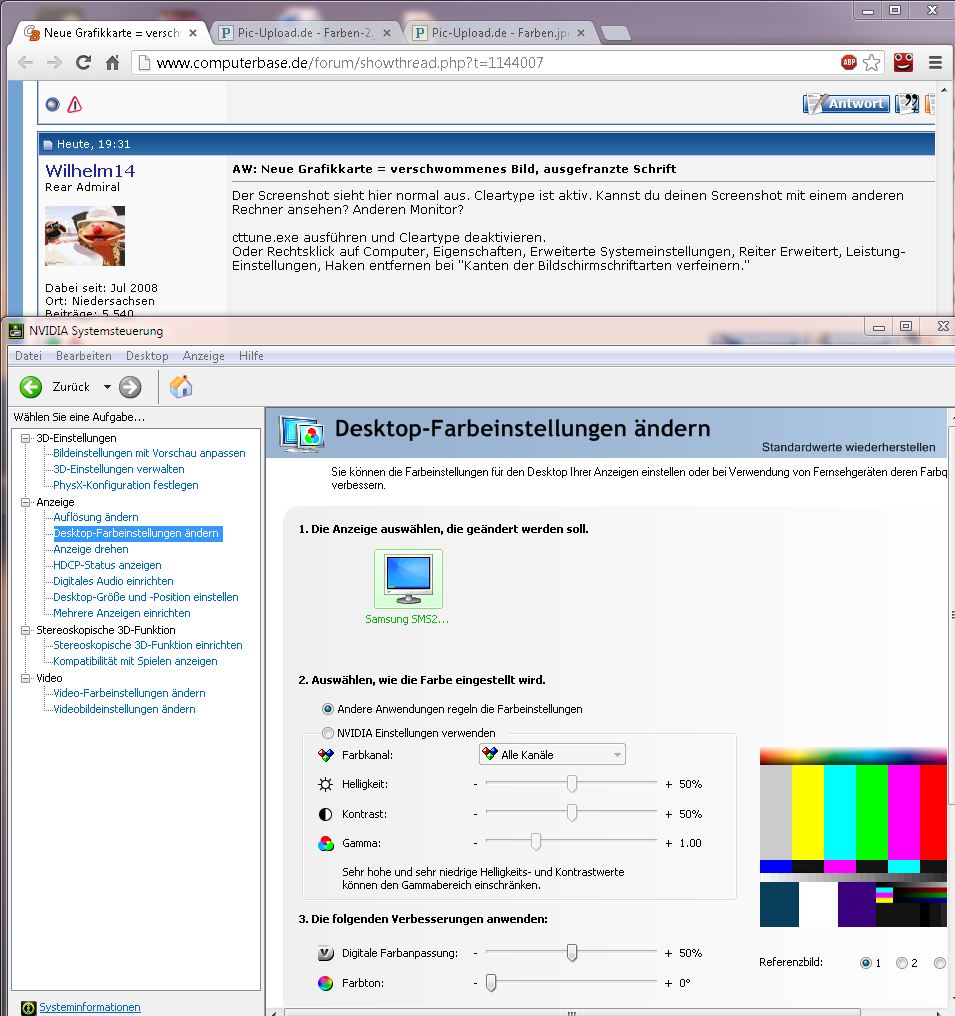Click the Chrome forward arrow

(54, 63)
